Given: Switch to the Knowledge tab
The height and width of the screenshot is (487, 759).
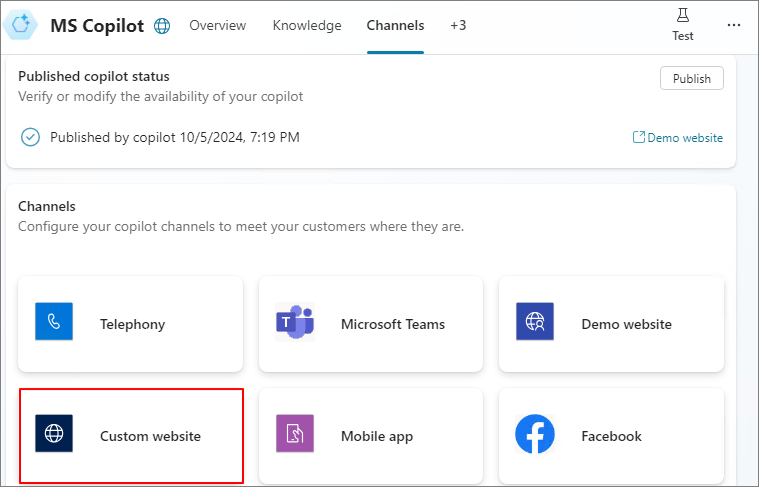Looking at the screenshot, I should click(307, 25).
